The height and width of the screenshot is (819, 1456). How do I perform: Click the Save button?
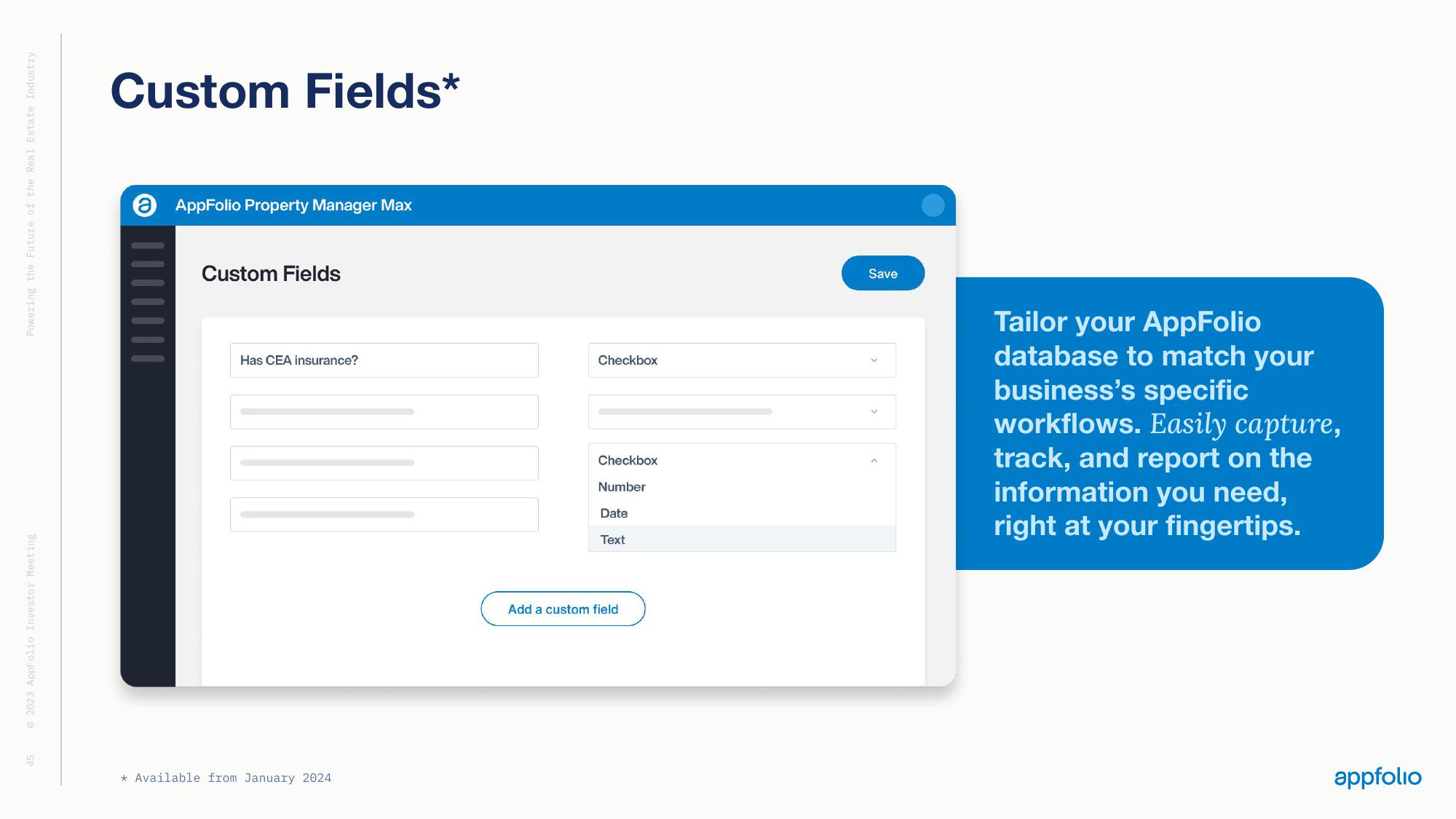[882, 272]
